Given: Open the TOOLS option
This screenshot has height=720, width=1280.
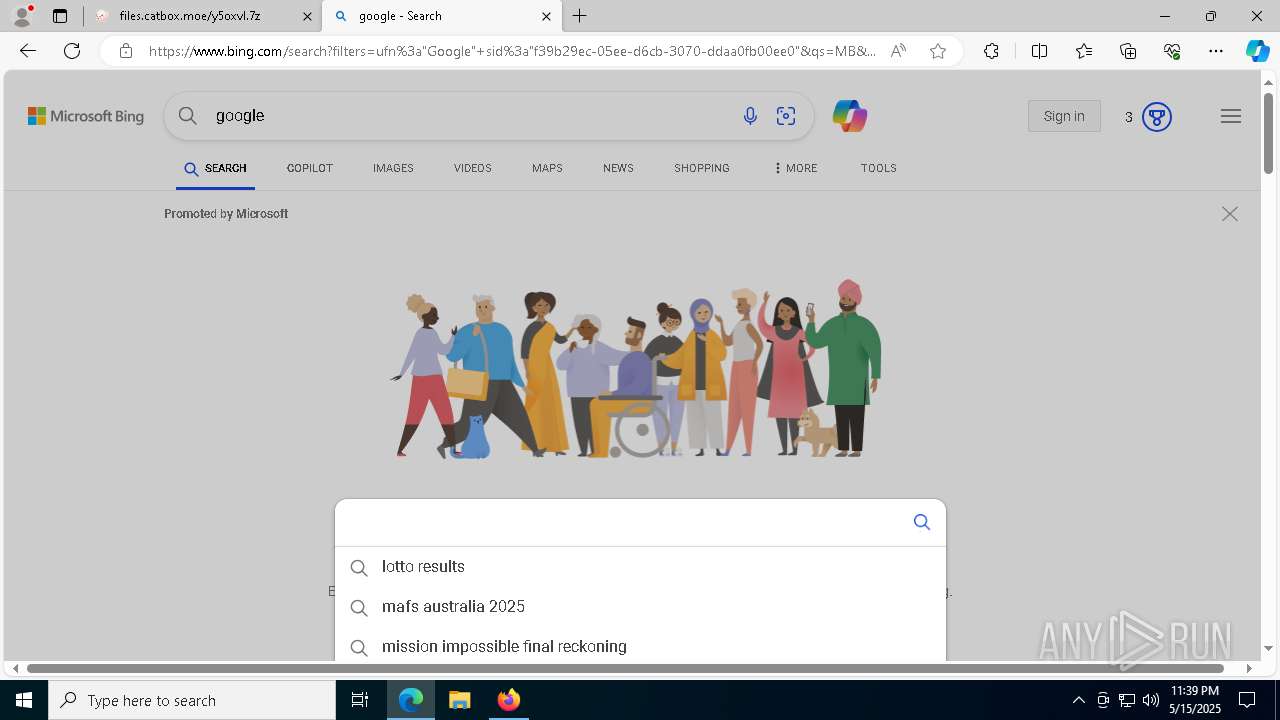Looking at the screenshot, I should coord(879,168).
